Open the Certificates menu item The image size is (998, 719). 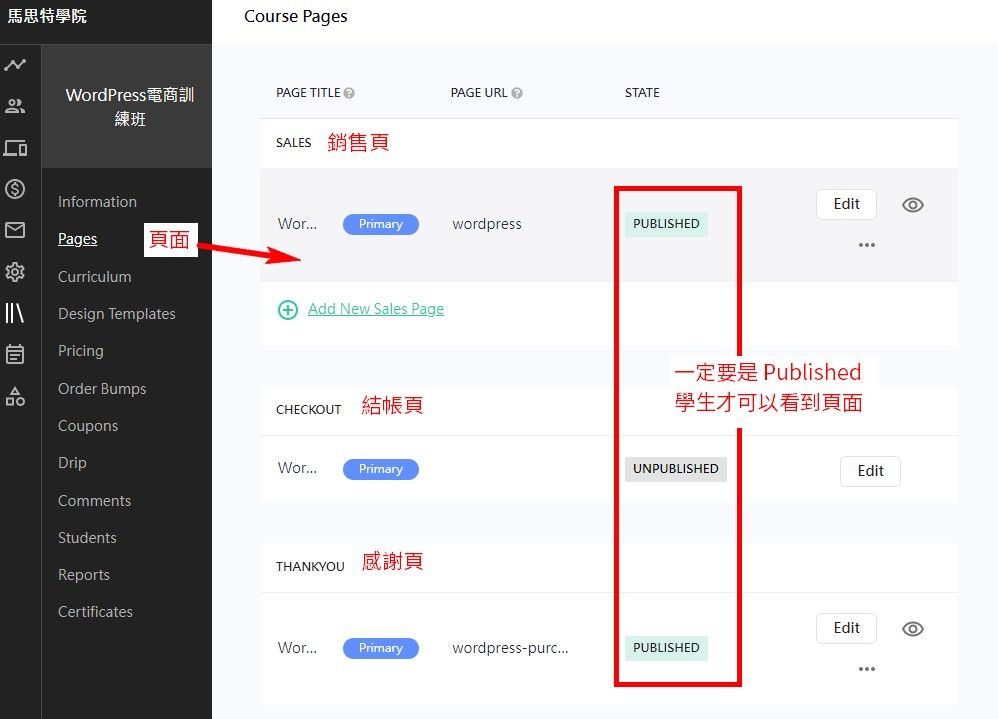click(95, 612)
